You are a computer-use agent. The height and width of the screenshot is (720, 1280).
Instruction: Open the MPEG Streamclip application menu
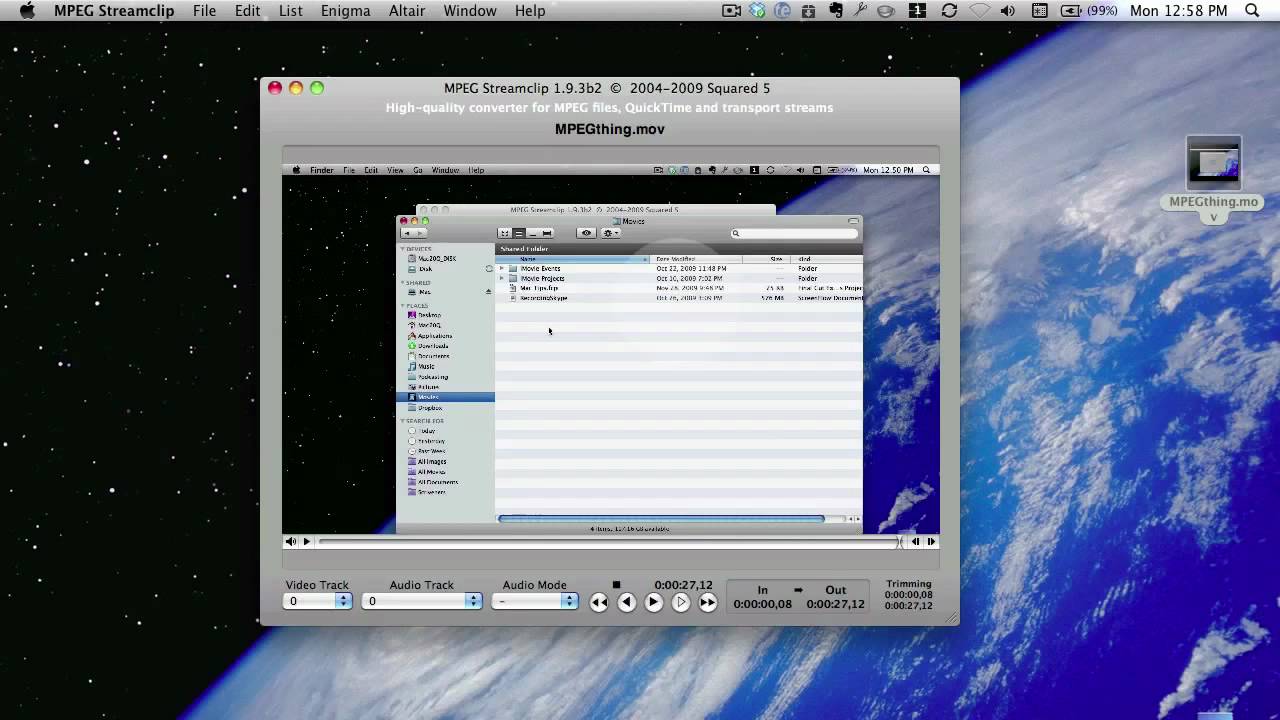point(114,11)
